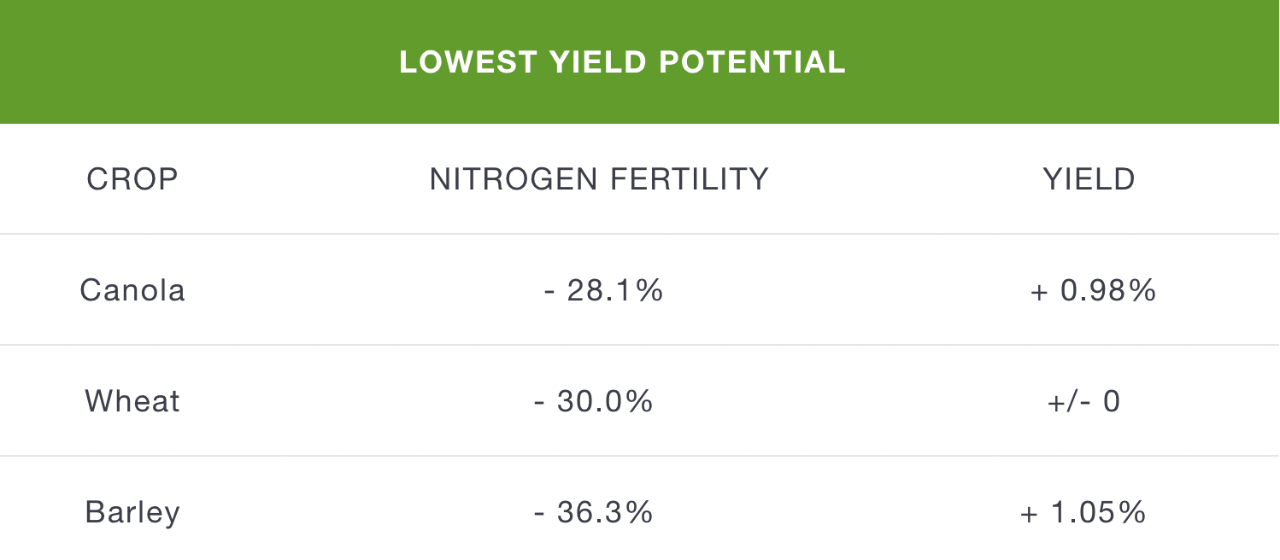Click the Lowest Yield Potential header banner
Screen dimensions: 1280x560
[x=640, y=62]
